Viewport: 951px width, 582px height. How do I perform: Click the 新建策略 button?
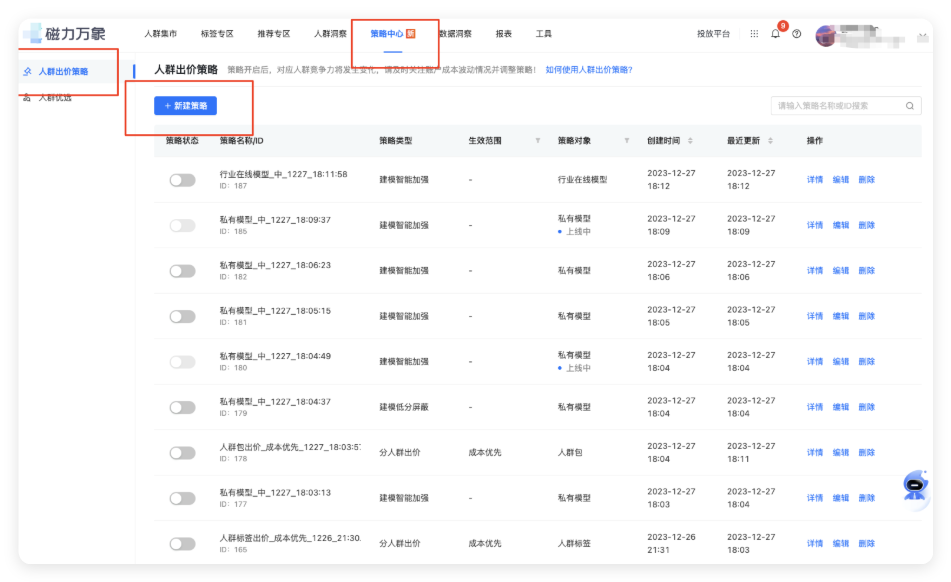click(x=187, y=105)
